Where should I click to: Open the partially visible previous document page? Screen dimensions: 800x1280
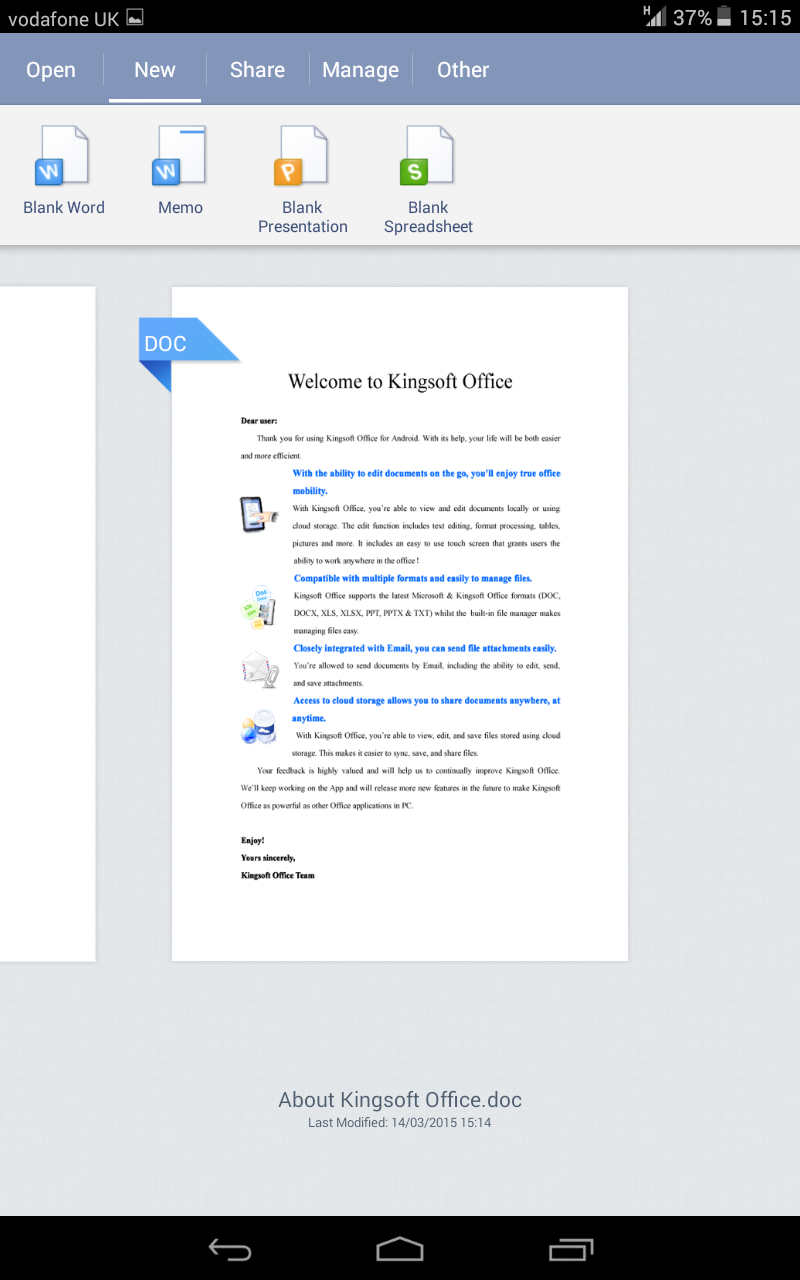click(48, 624)
